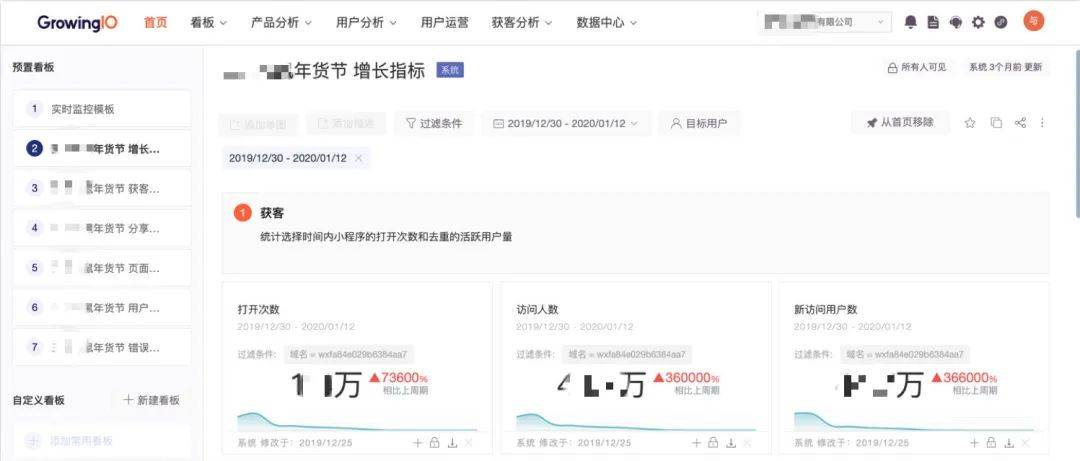Select 实时监控模板 in the dashboard list
1080x461 pixels.
pyautogui.click(x=102, y=109)
